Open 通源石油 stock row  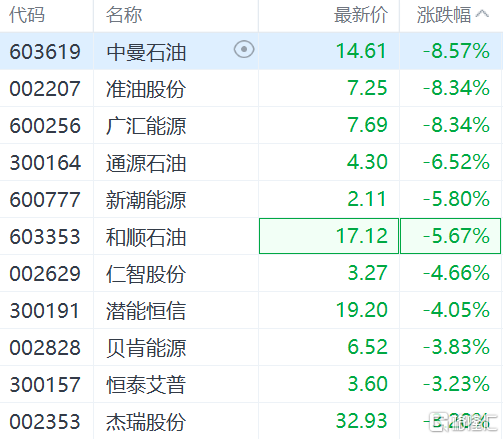[146, 163]
